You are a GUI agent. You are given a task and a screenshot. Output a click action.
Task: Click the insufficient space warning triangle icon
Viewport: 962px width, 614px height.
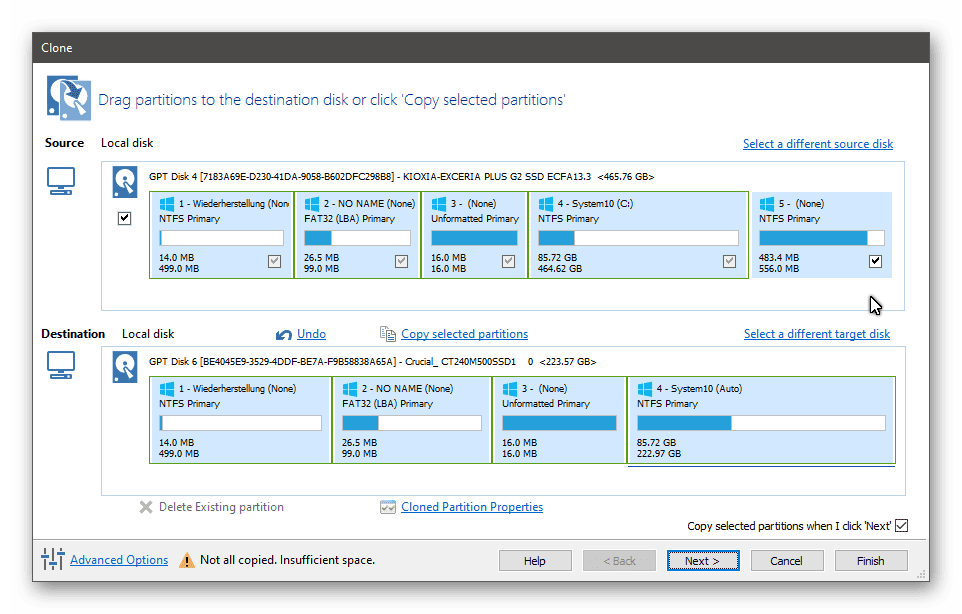pos(187,560)
